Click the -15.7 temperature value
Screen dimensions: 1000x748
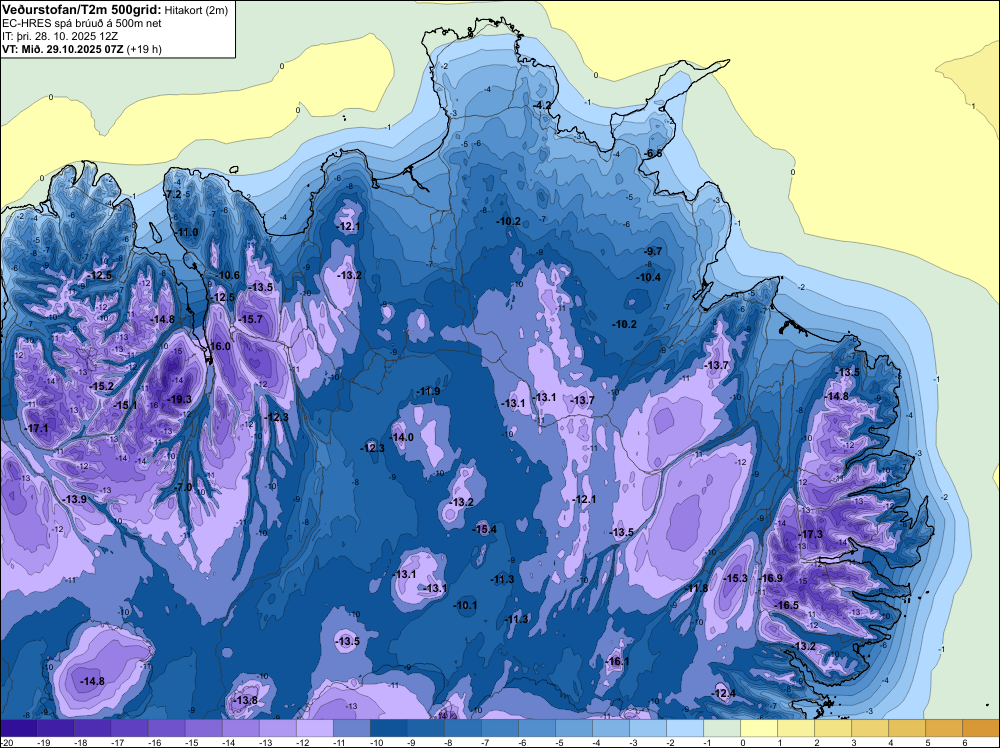(x=251, y=319)
